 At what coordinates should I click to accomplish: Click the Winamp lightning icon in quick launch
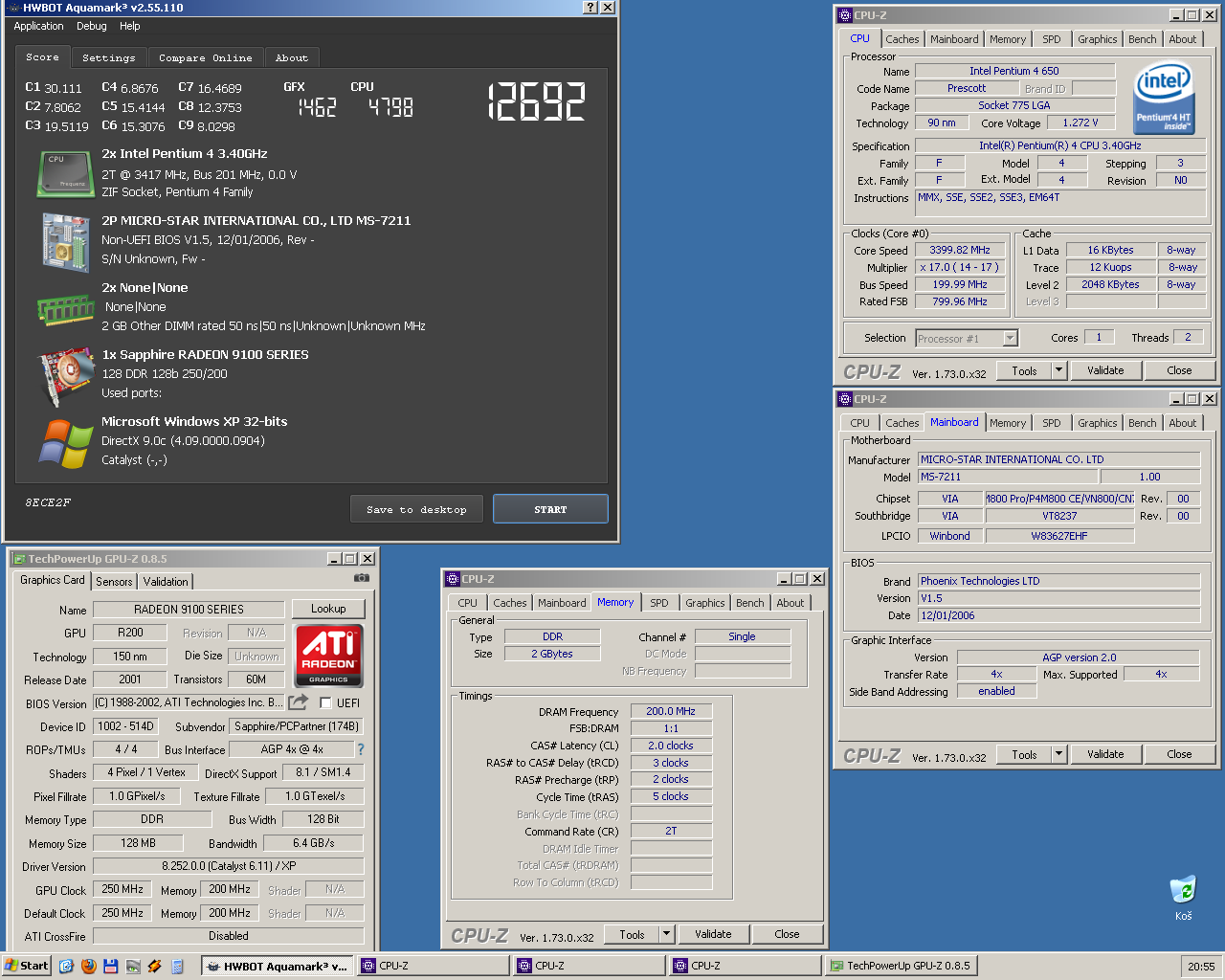point(155,966)
